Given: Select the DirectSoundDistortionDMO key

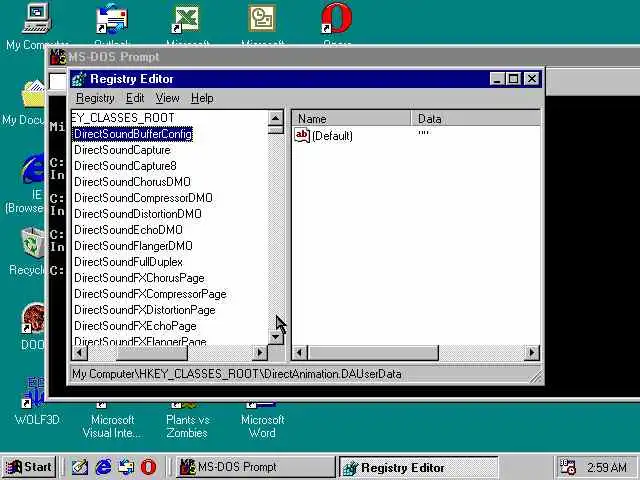Looking at the screenshot, I should point(138,214).
